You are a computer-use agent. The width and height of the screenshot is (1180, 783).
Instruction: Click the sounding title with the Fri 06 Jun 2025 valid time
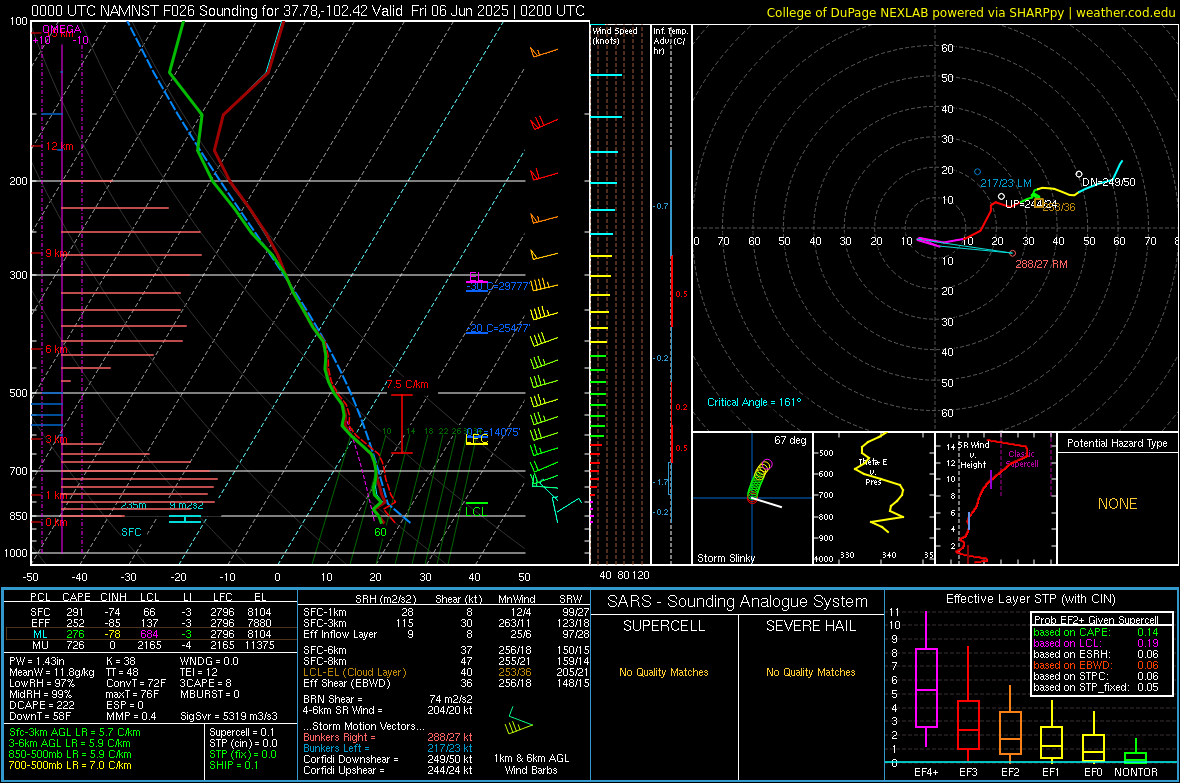308,11
